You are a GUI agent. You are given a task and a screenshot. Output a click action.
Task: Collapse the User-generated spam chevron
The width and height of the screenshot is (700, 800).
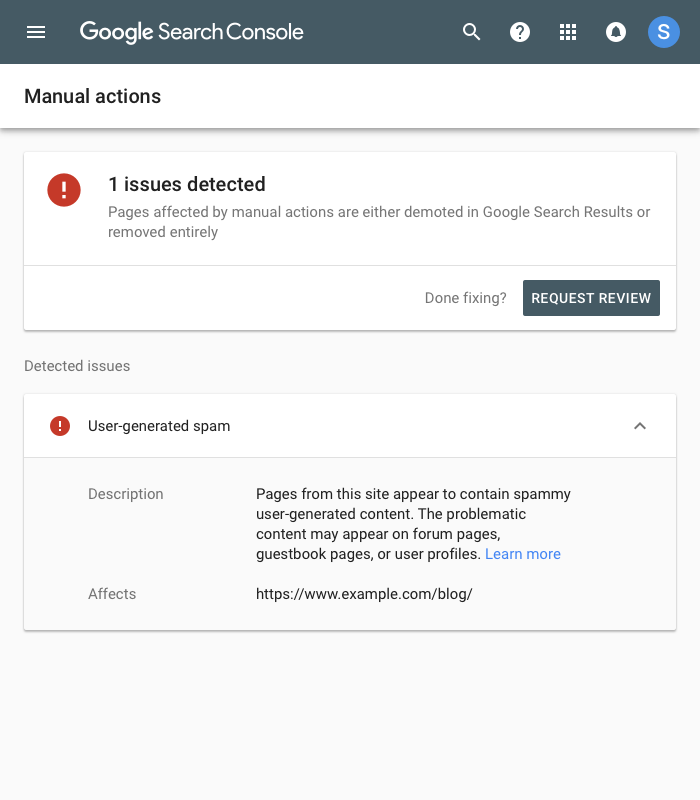point(640,426)
